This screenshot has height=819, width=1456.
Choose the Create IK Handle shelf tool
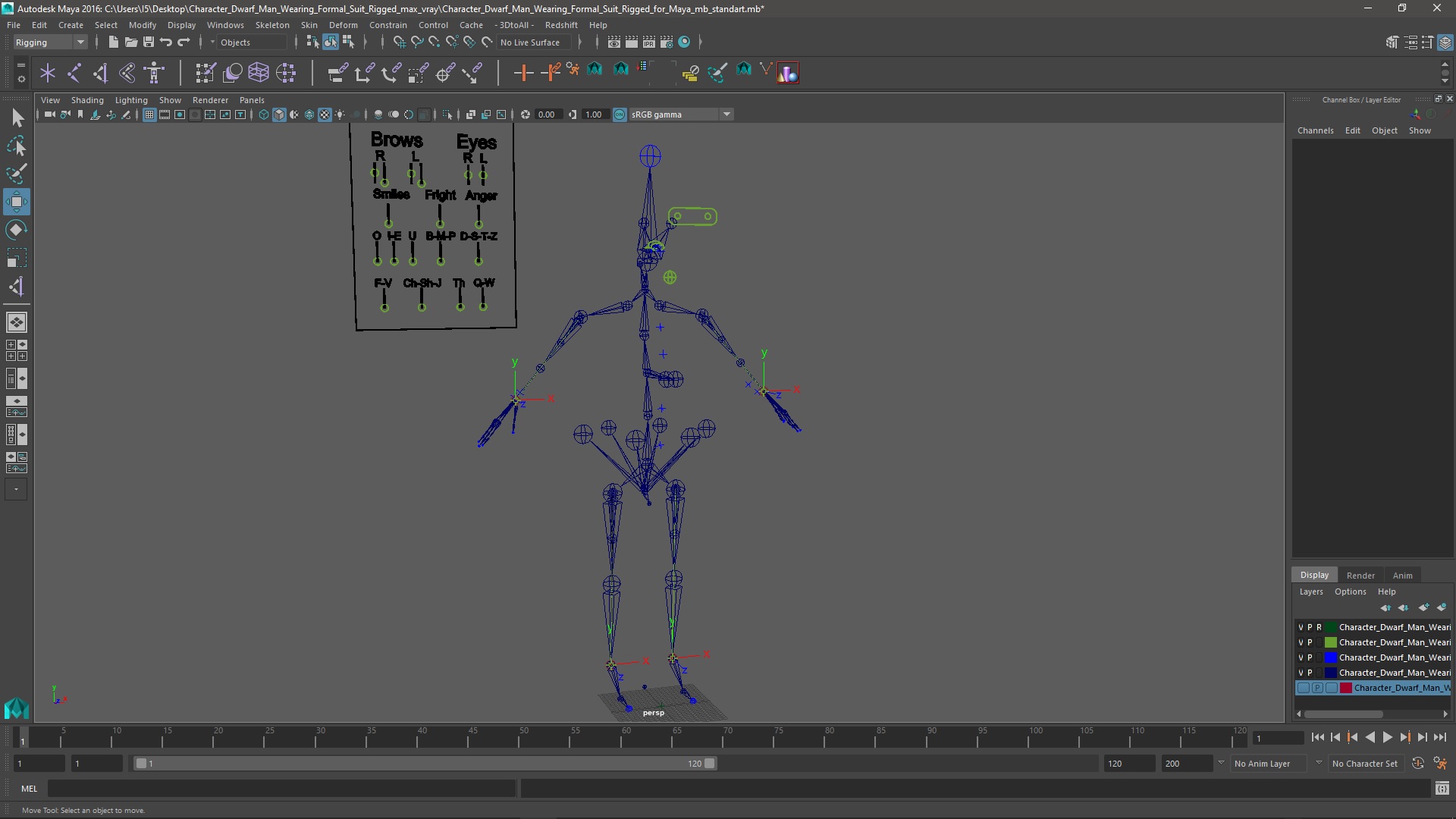[x=101, y=73]
